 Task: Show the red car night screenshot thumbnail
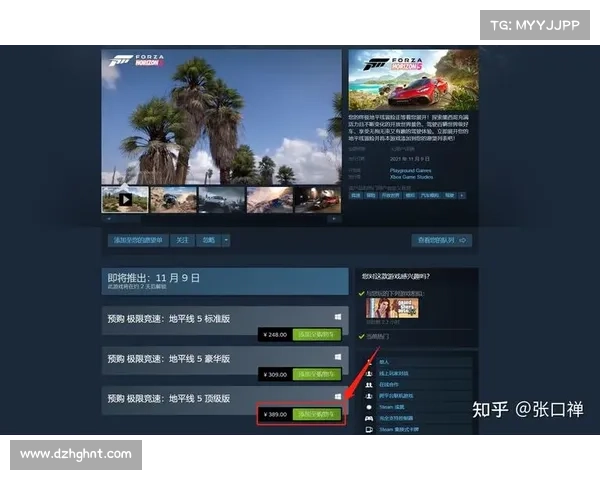318,199
